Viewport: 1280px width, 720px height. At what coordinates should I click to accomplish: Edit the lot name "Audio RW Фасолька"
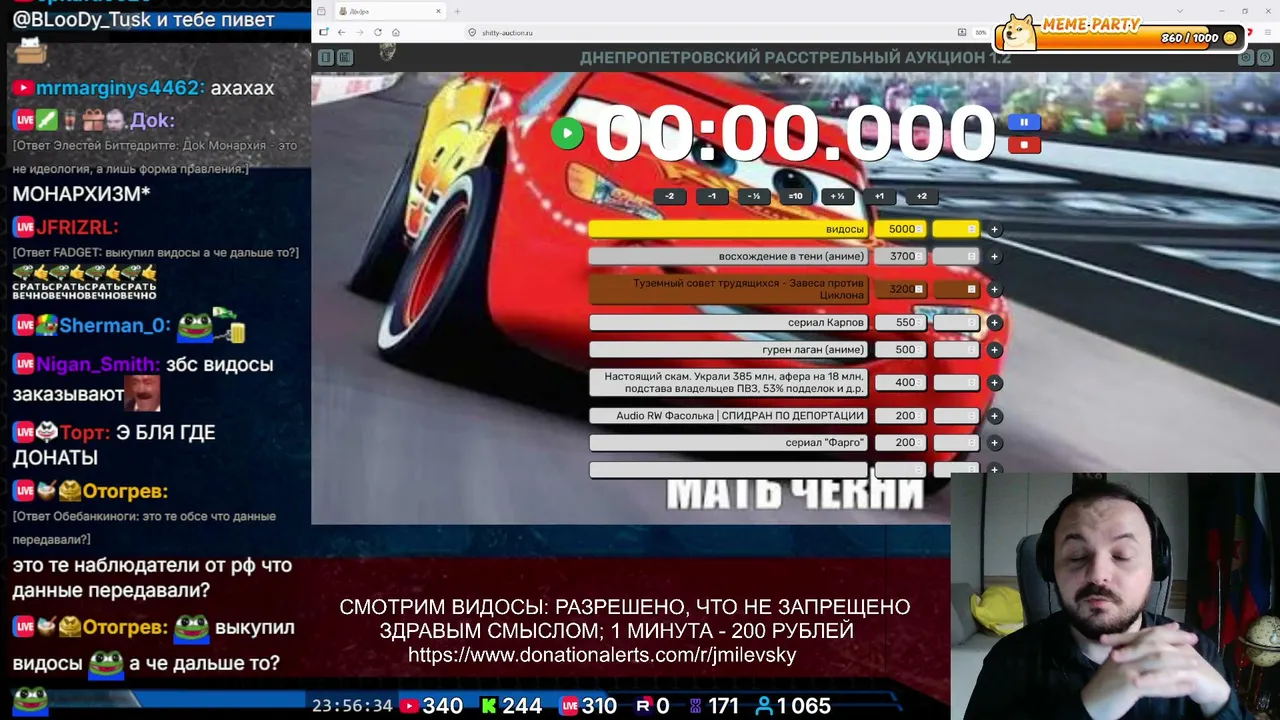[728, 416]
